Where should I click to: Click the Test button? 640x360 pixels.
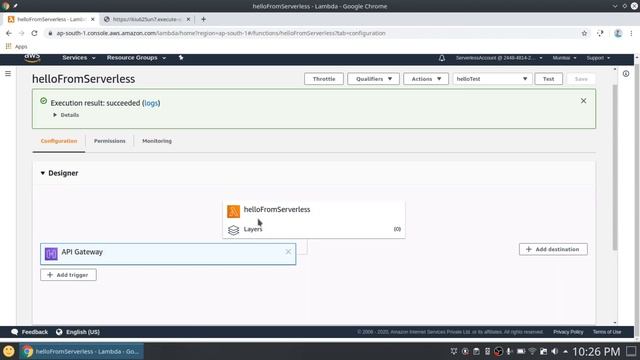click(x=549, y=79)
